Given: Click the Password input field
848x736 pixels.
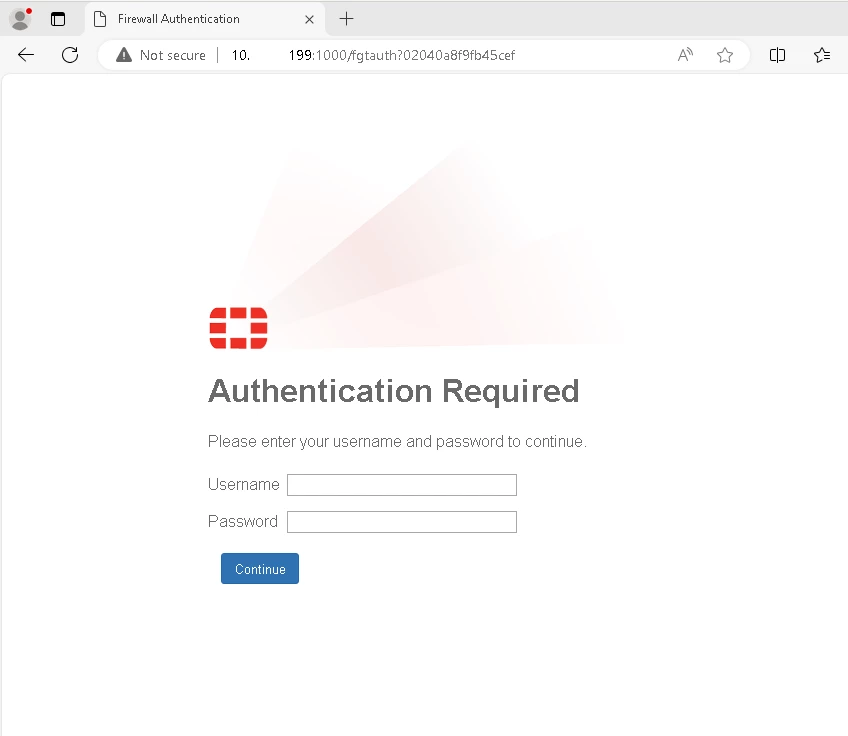Looking at the screenshot, I should point(402,522).
